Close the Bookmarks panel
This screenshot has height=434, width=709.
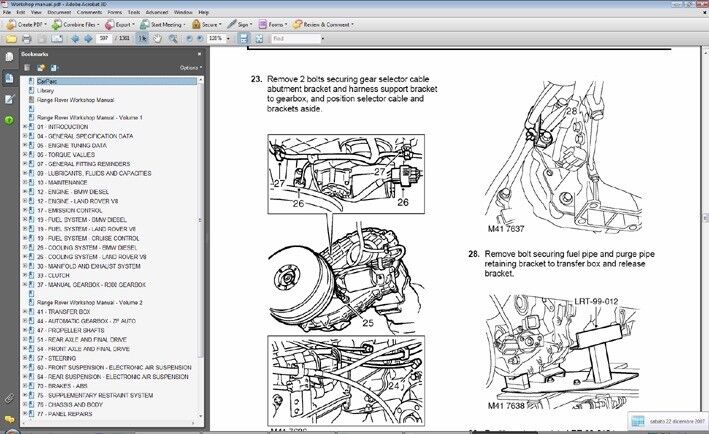(x=199, y=54)
